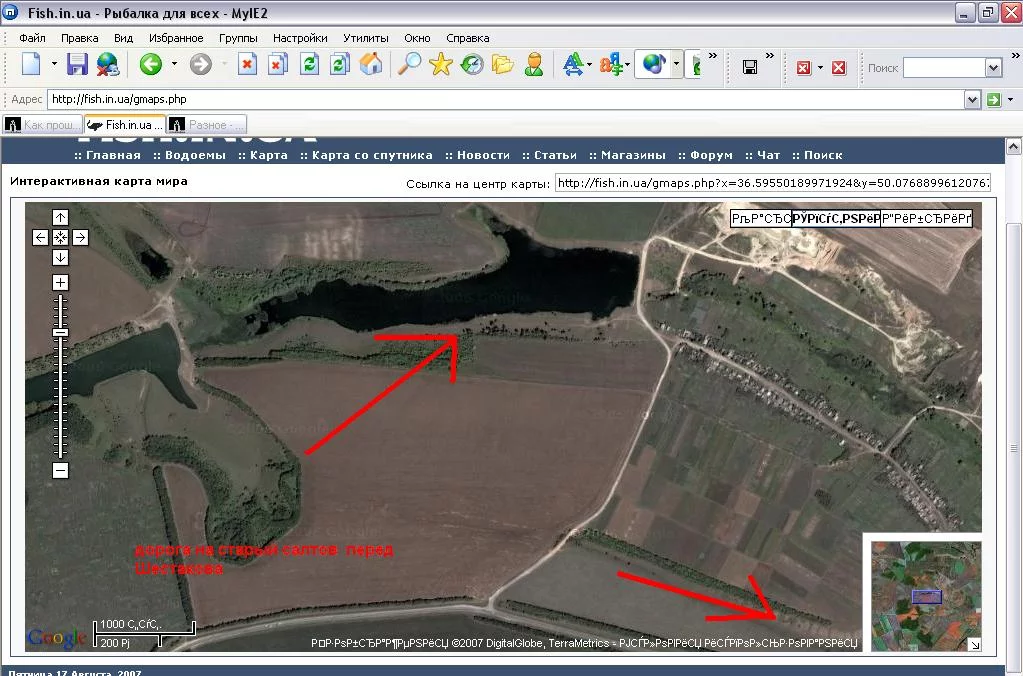Open the Избранное menu
This screenshot has width=1023, height=676.
tap(176, 38)
